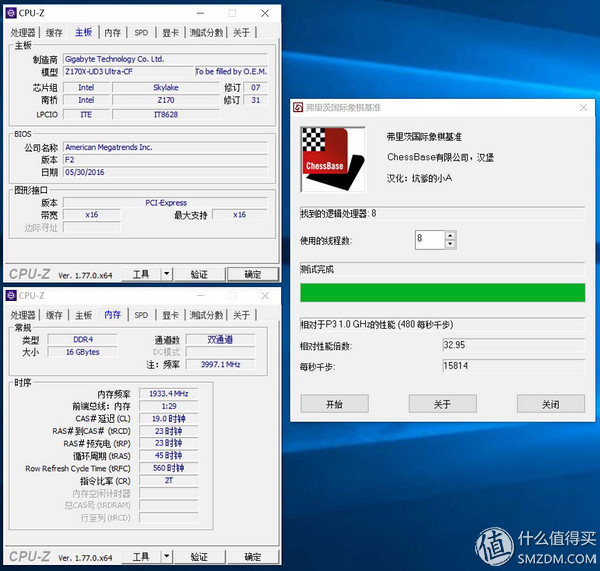Click tRAS value 45 时钟

(169, 455)
